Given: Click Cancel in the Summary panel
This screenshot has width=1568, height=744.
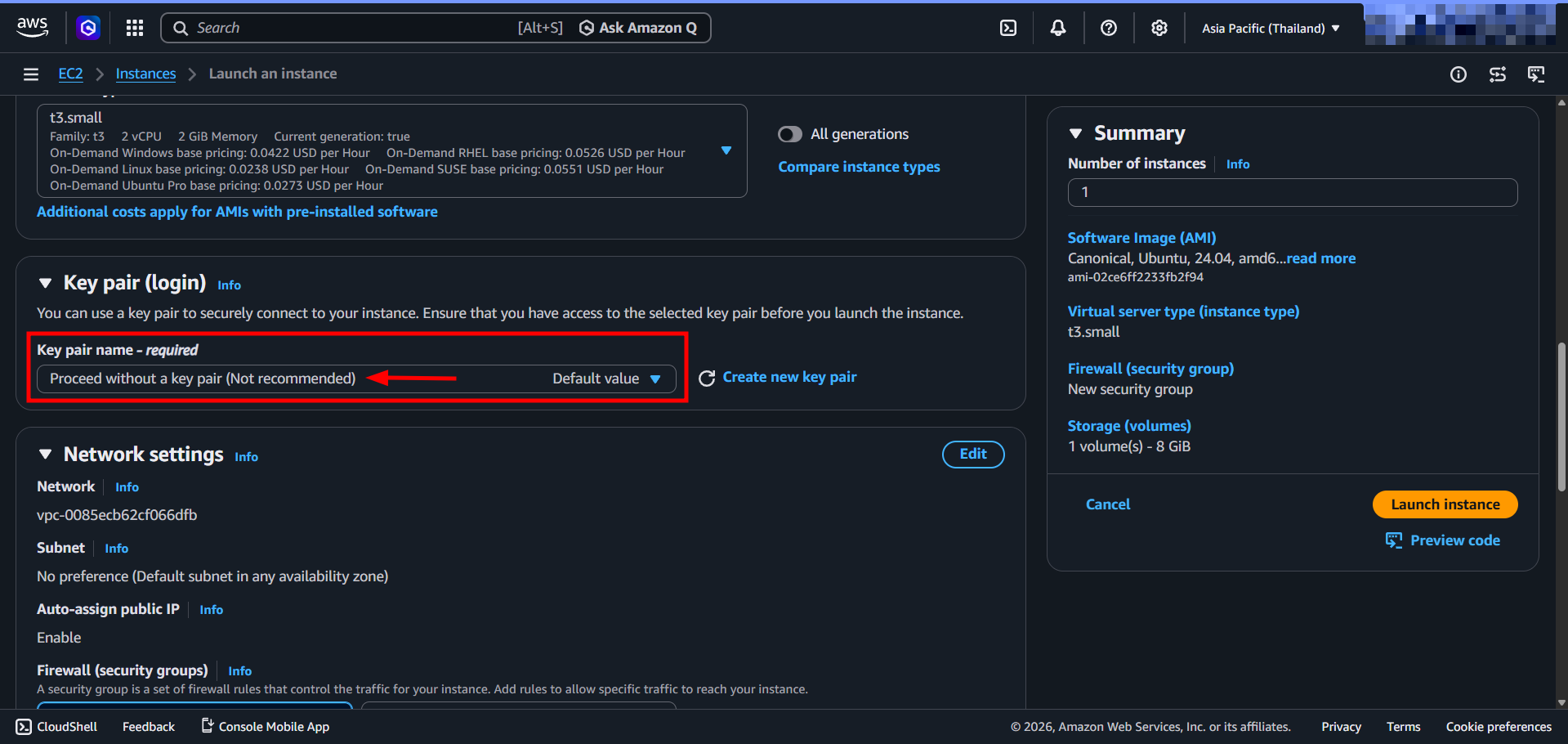Looking at the screenshot, I should tap(1108, 504).
